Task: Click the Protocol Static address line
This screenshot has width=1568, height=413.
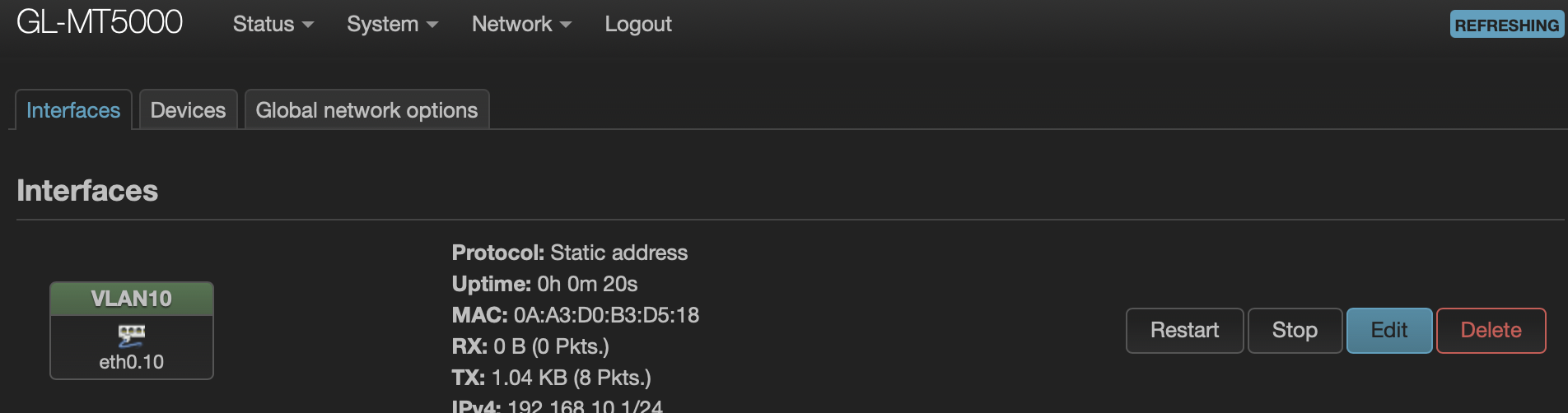Action: pyautogui.click(x=570, y=253)
